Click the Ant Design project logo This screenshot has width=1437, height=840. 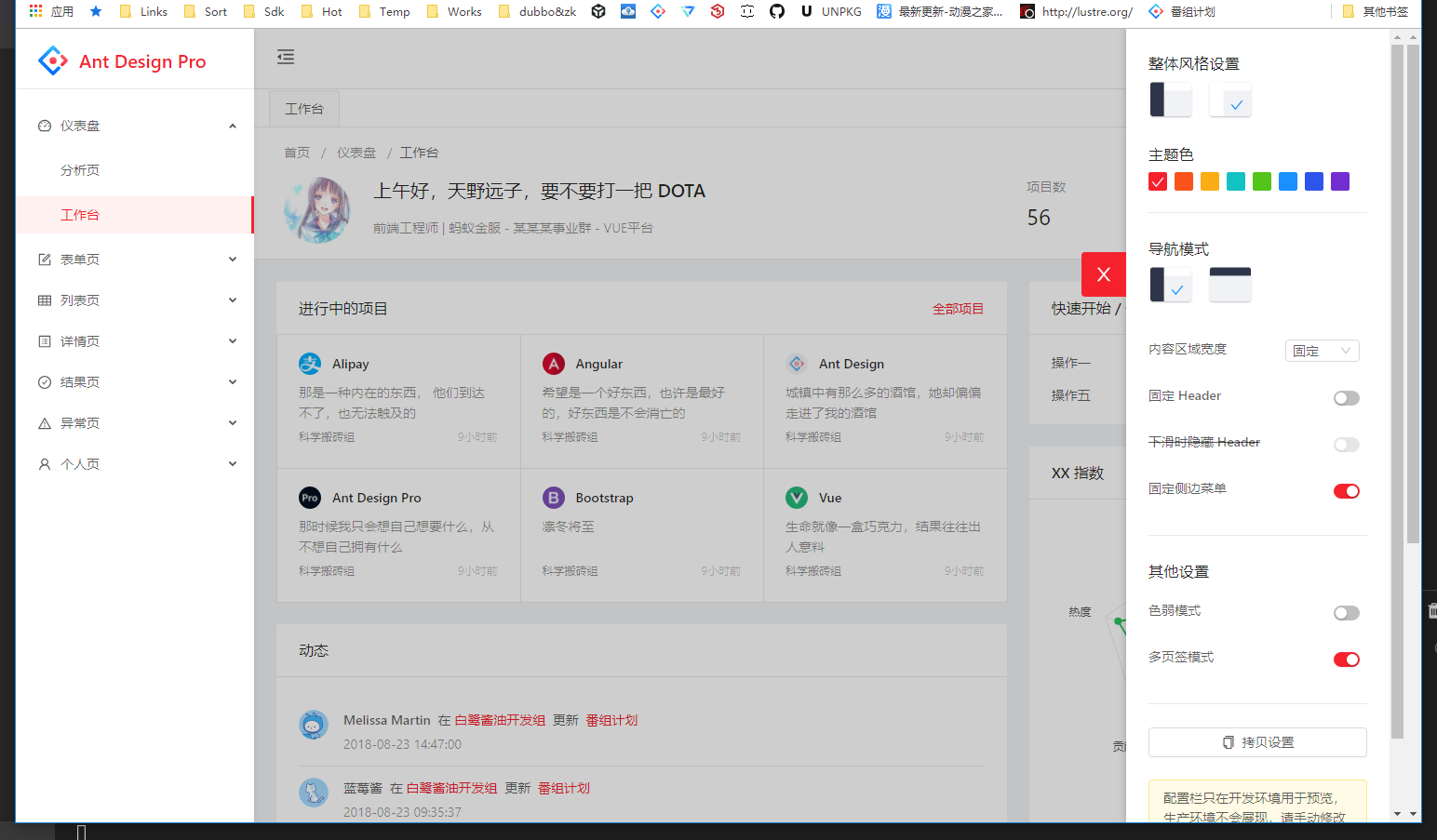797,364
